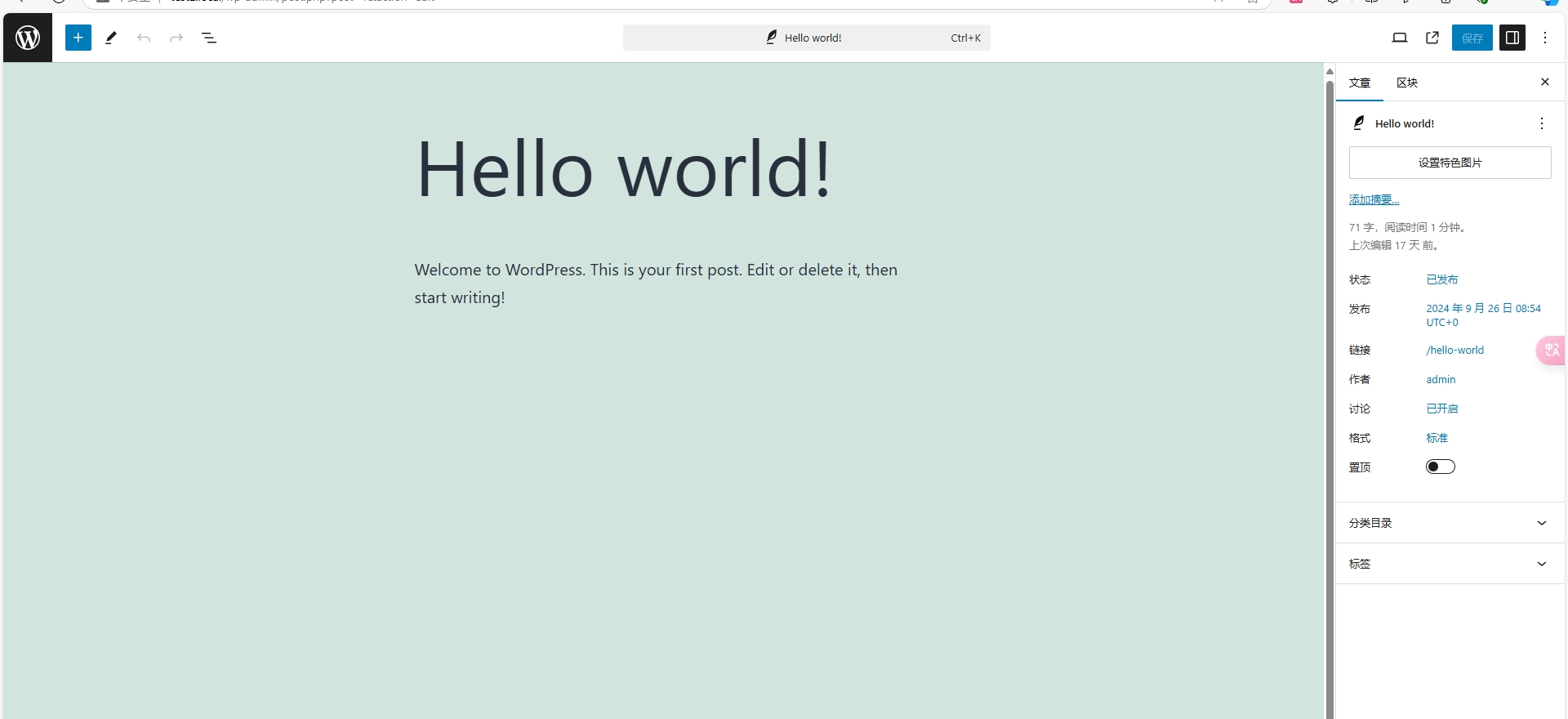Open discussion settings 已开启
Image resolution: width=1568 pixels, height=719 pixels.
tap(1442, 409)
